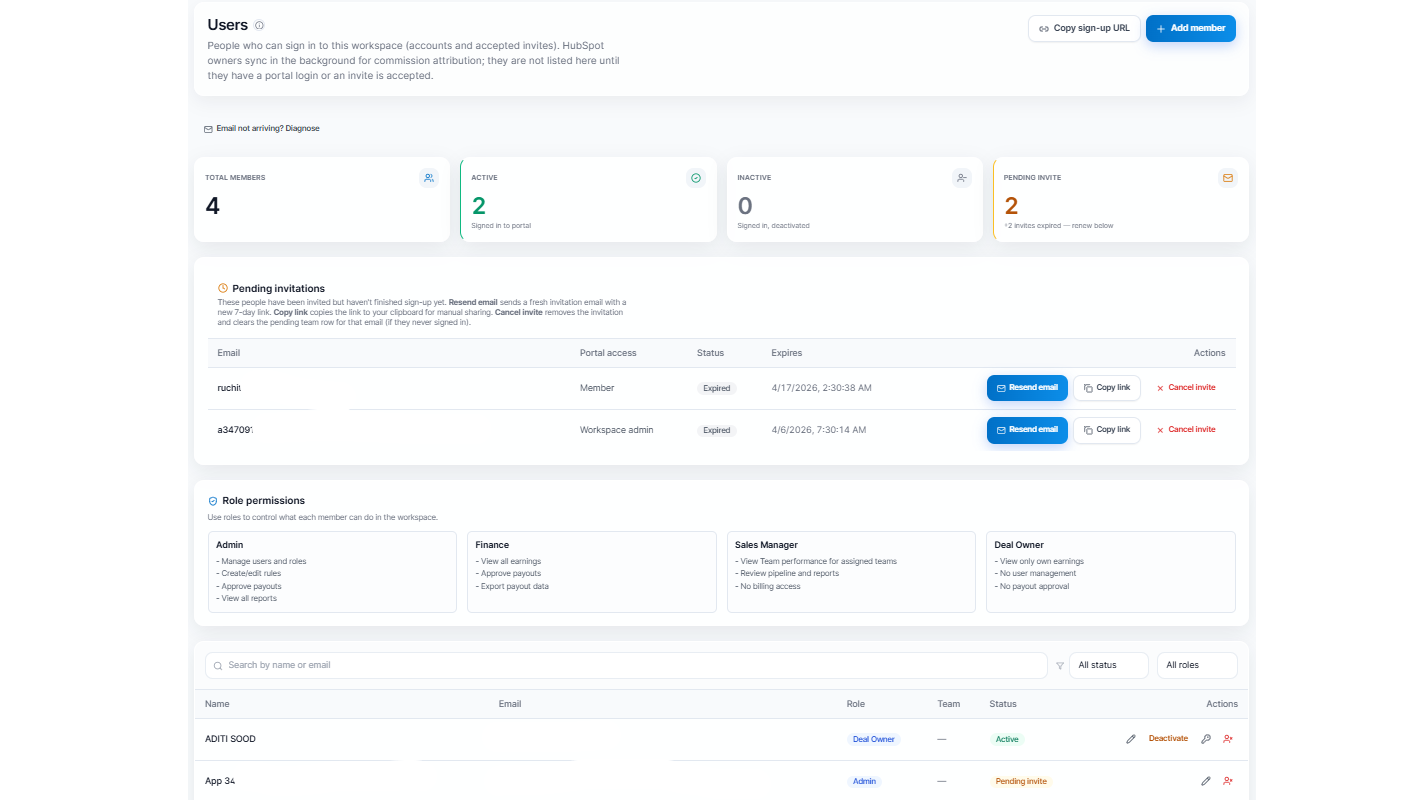Image resolution: width=1423 pixels, height=800 pixels.
Task: Click the App 34 name cell
Action: tap(220, 781)
